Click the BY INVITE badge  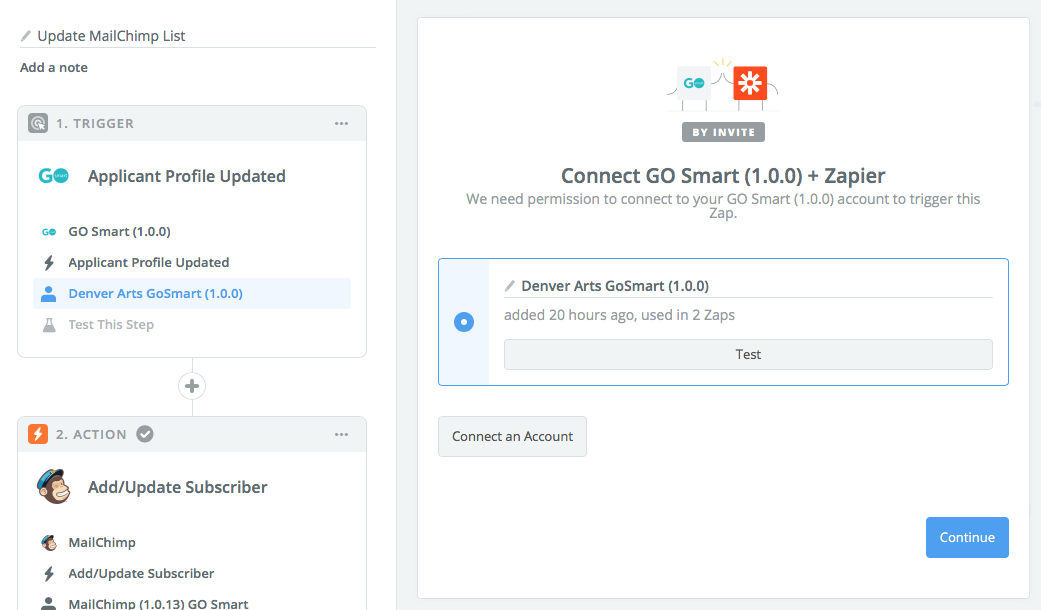[x=723, y=132]
